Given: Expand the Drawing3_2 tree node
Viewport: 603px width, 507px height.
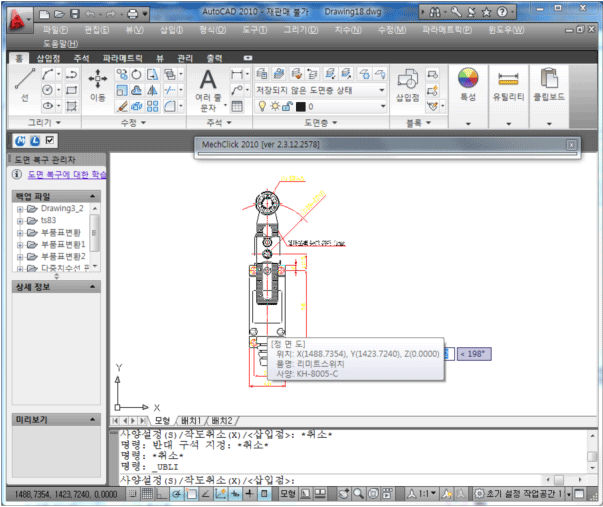Looking at the screenshot, I should (x=19, y=209).
